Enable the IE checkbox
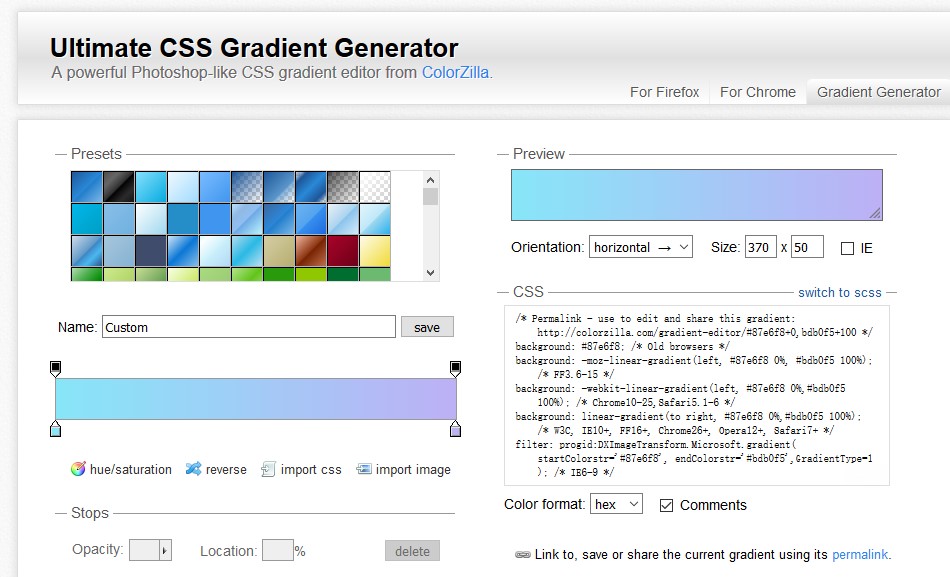This screenshot has width=950, height=577. click(x=847, y=248)
